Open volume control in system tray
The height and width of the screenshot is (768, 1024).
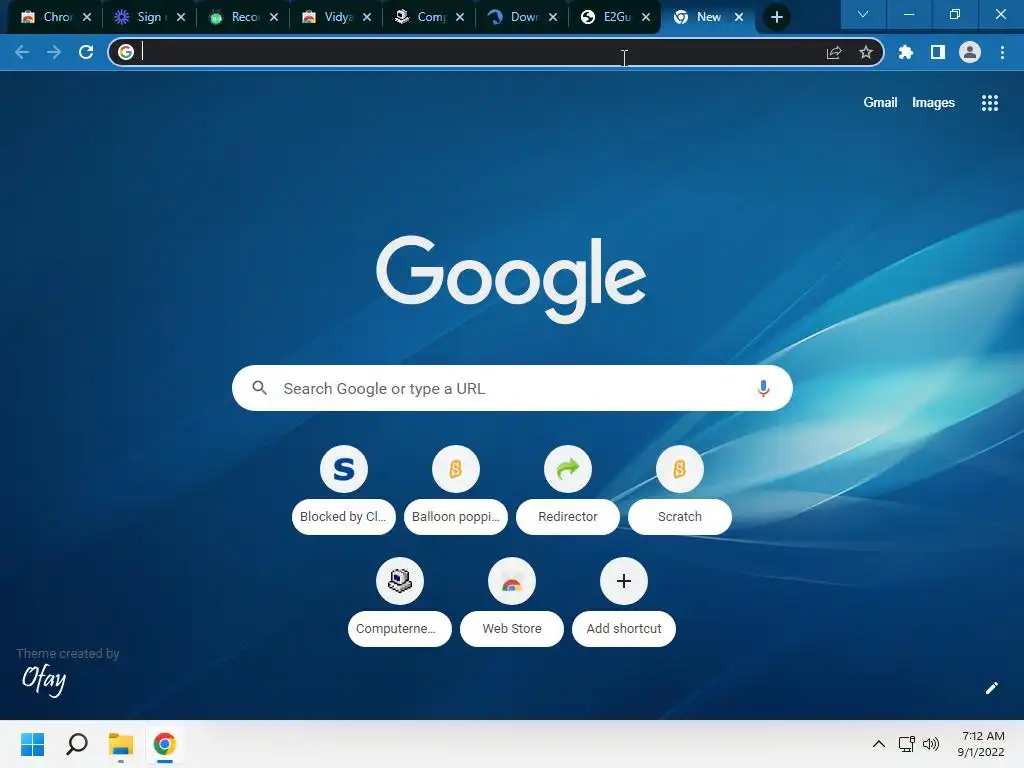coord(931,744)
